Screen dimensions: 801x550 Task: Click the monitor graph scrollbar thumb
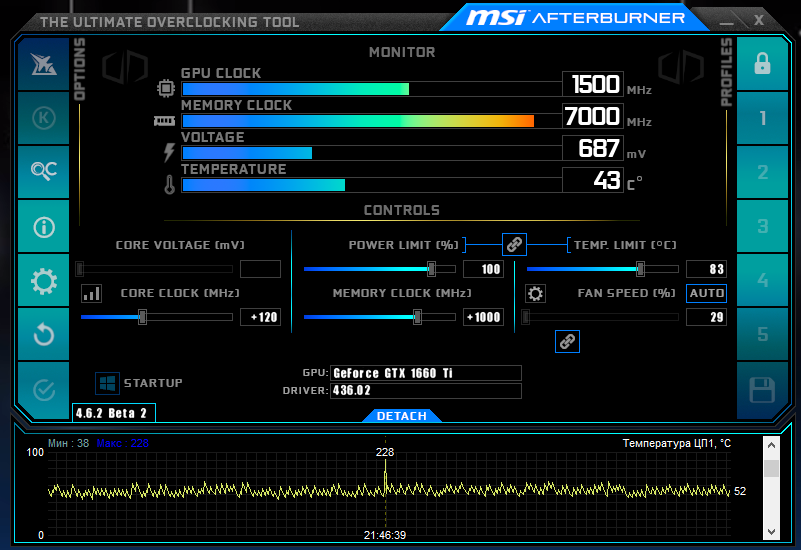[771, 468]
